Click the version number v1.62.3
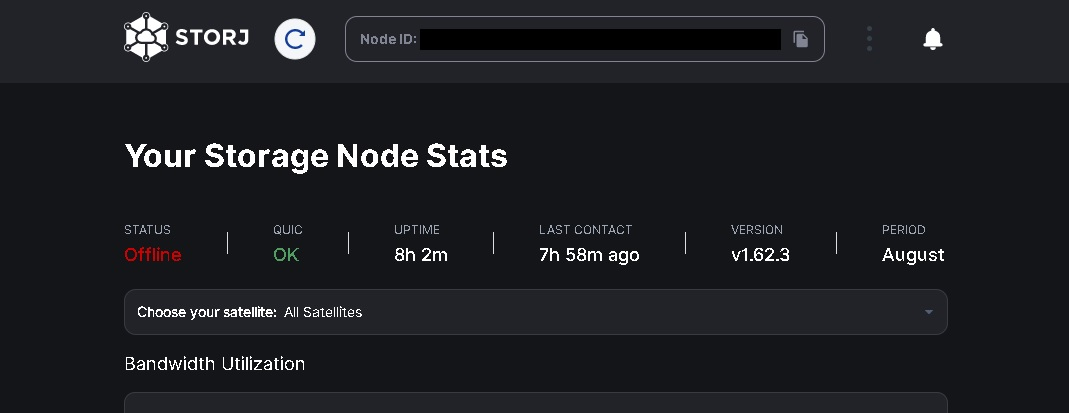The image size is (1069, 413). [x=760, y=255]
